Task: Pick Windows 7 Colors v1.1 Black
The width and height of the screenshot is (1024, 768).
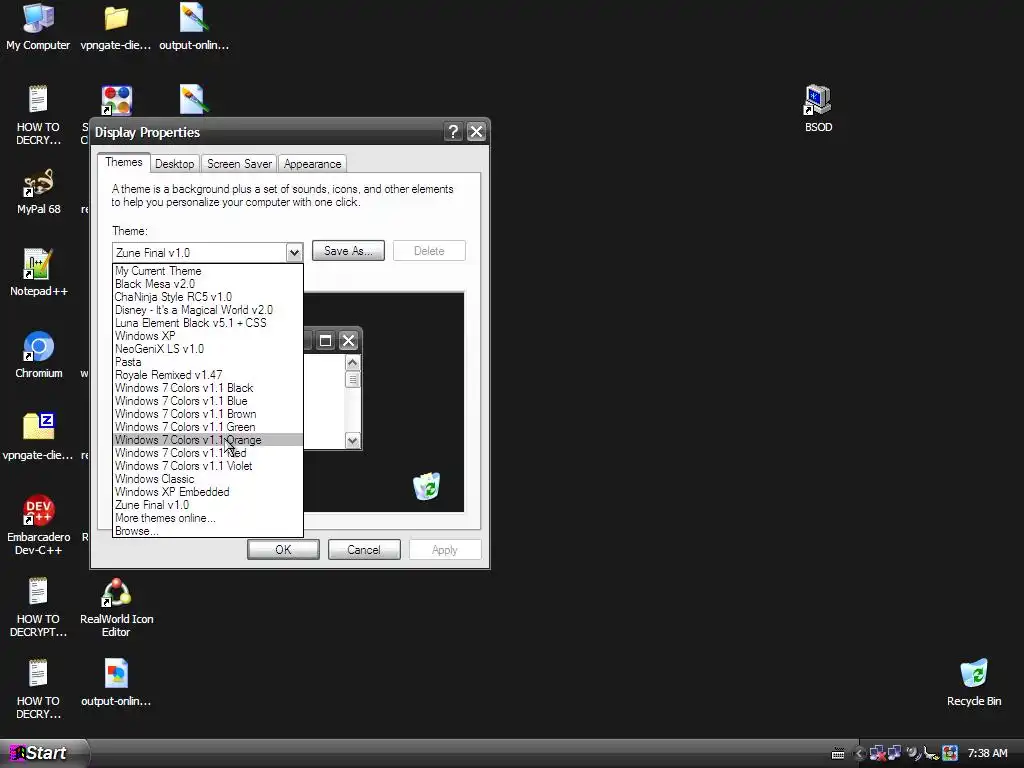Action: point(208,388)
